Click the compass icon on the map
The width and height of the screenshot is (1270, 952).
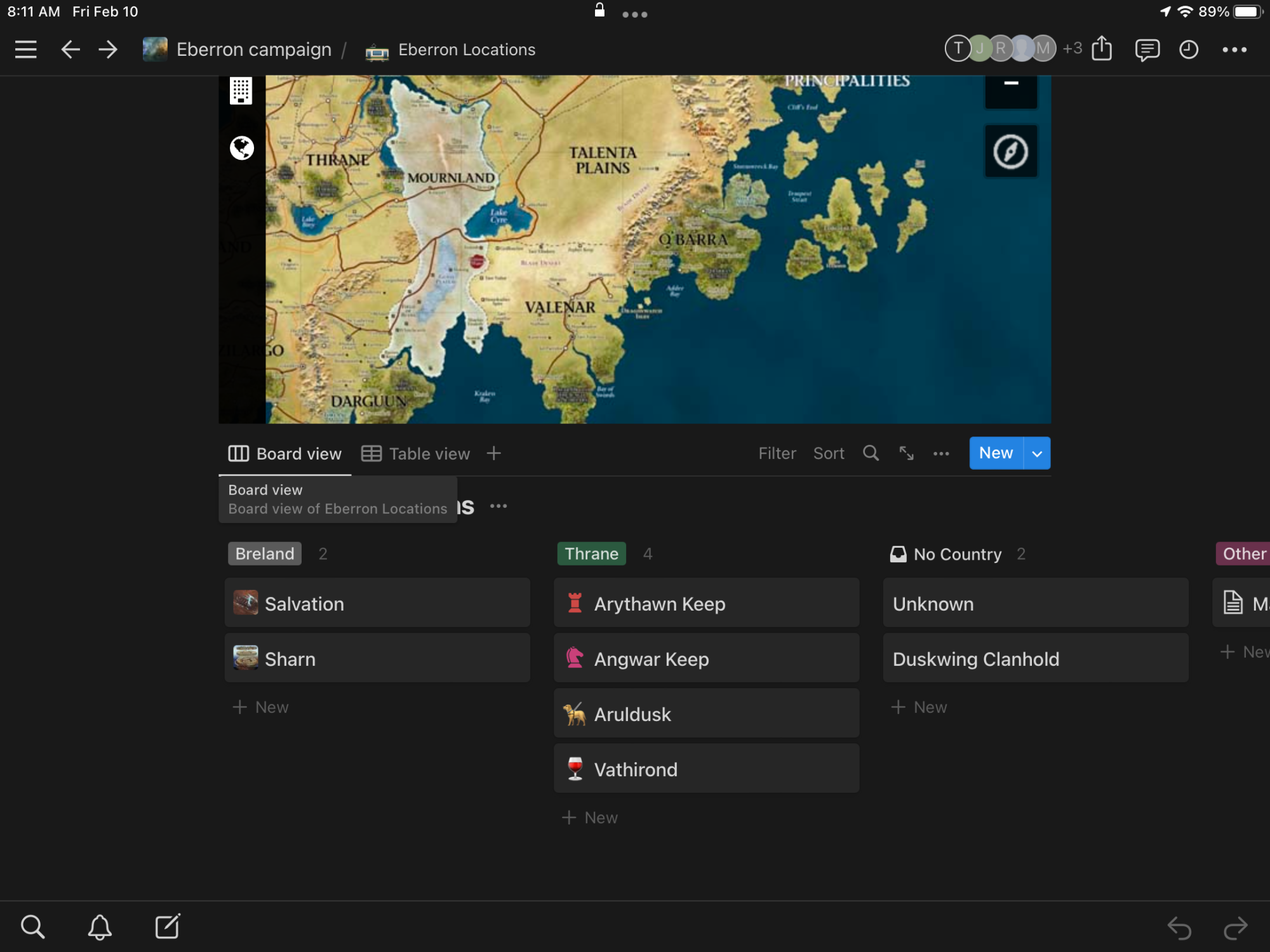pos(1011,151)
